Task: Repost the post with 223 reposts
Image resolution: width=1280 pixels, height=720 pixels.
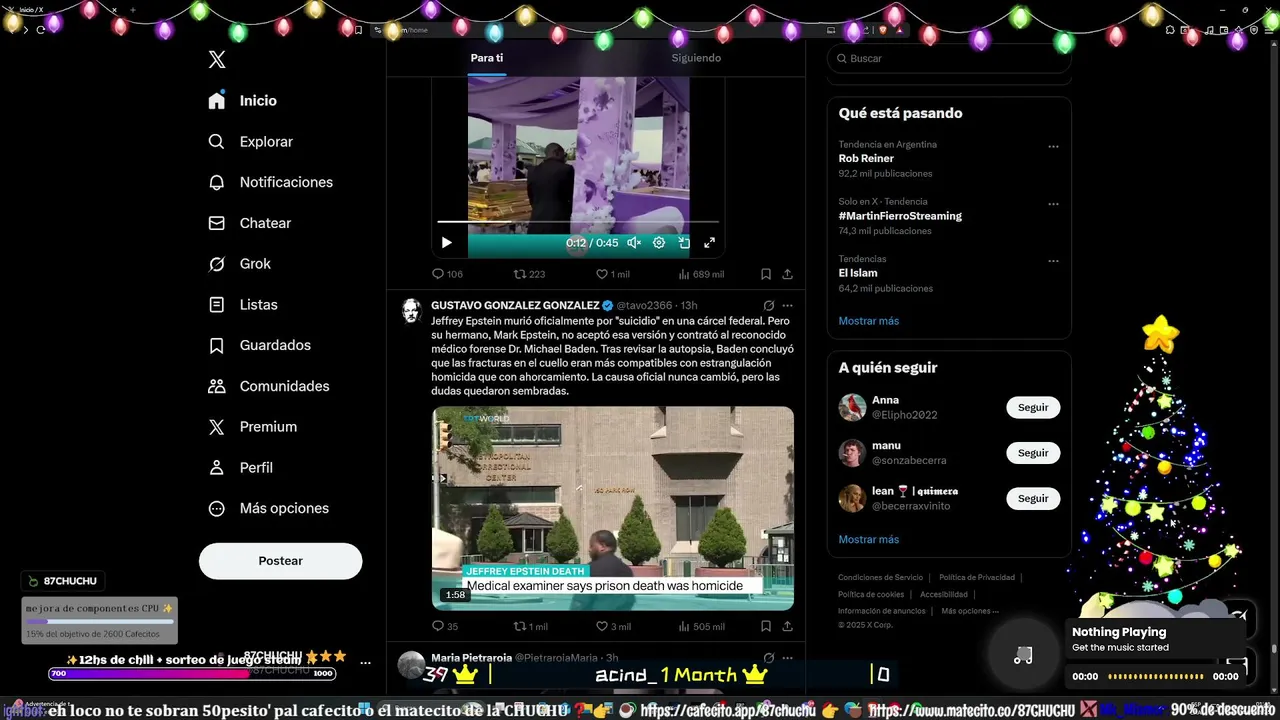Action: point(529,274)
